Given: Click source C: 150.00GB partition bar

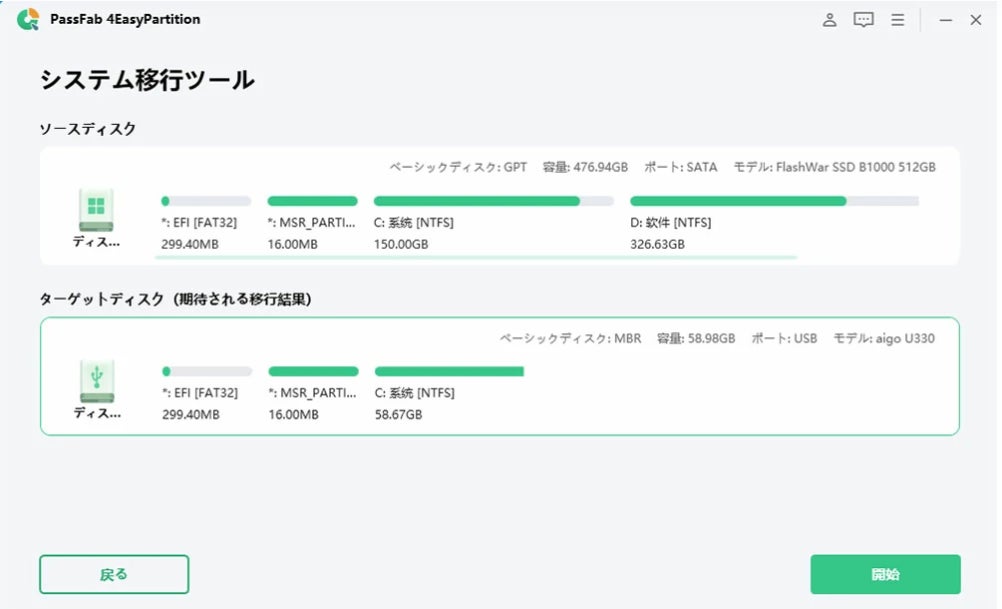Looking at the screenshot, I should click(493, 201).
